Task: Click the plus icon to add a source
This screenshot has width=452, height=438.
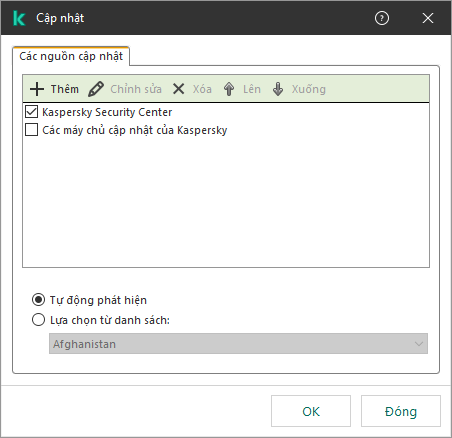Action: coord(37,89)
